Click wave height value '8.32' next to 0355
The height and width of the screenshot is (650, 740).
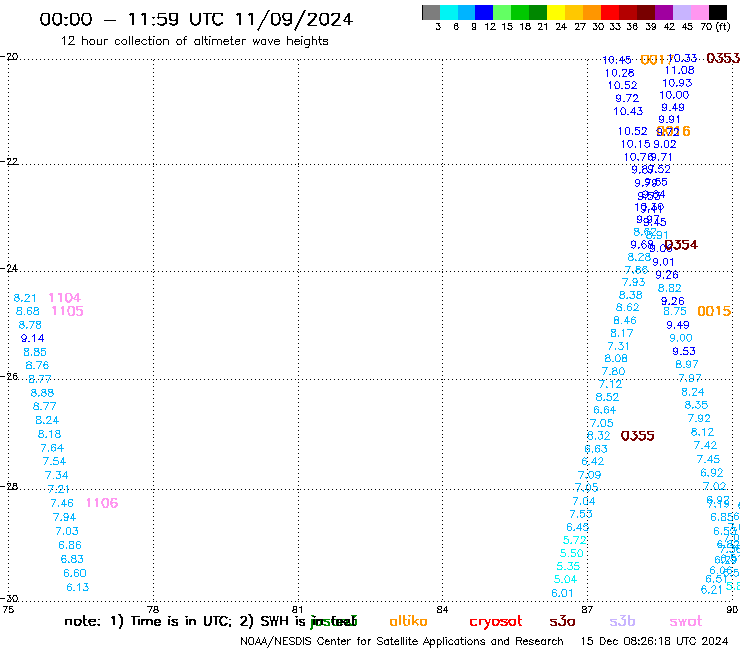(599, 436)
